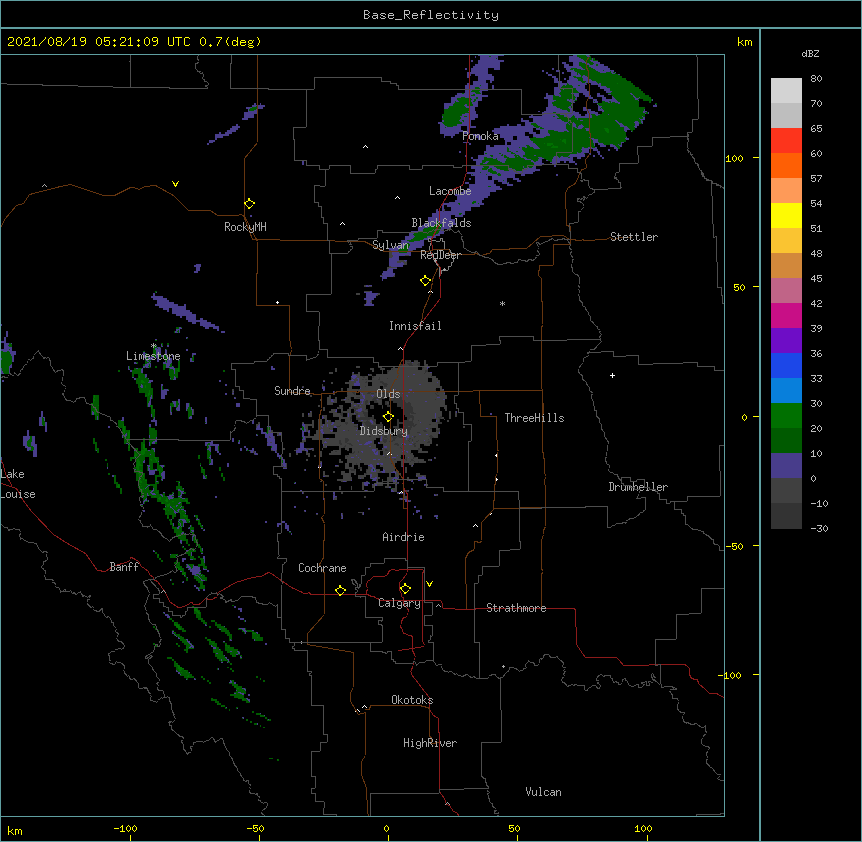Click the Sylvan label
This screenshot has height=842, width=862.
[390, 245]
